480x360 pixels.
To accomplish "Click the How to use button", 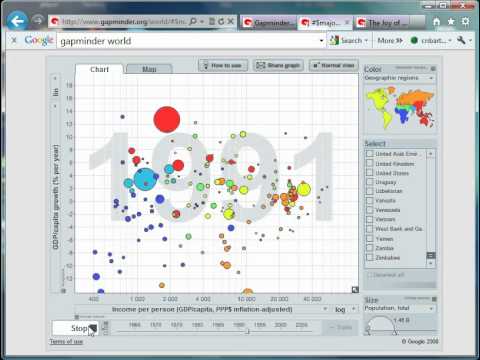I will pos(223,65).
